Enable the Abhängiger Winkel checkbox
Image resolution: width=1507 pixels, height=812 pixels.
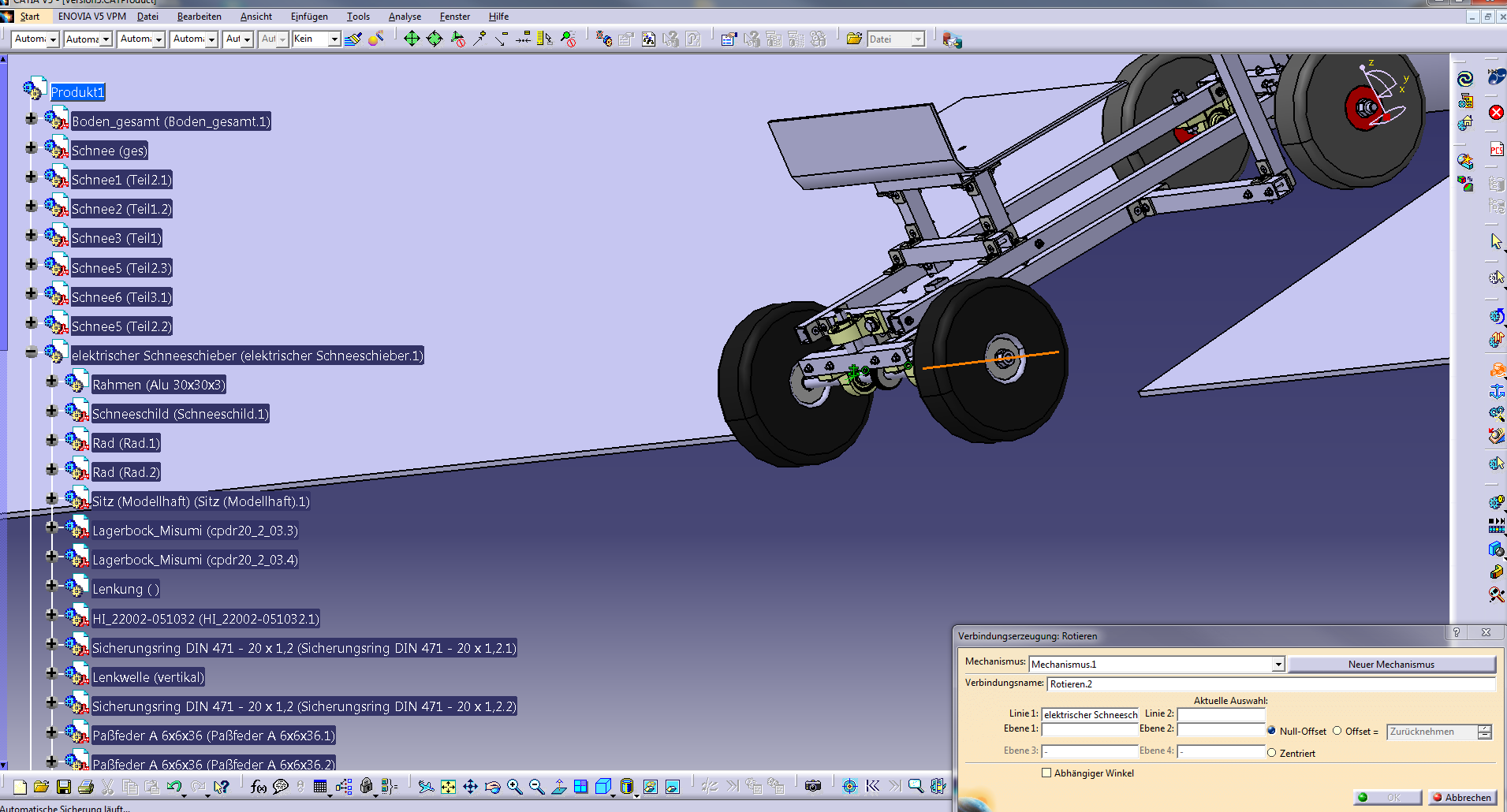coord(1046,773)
